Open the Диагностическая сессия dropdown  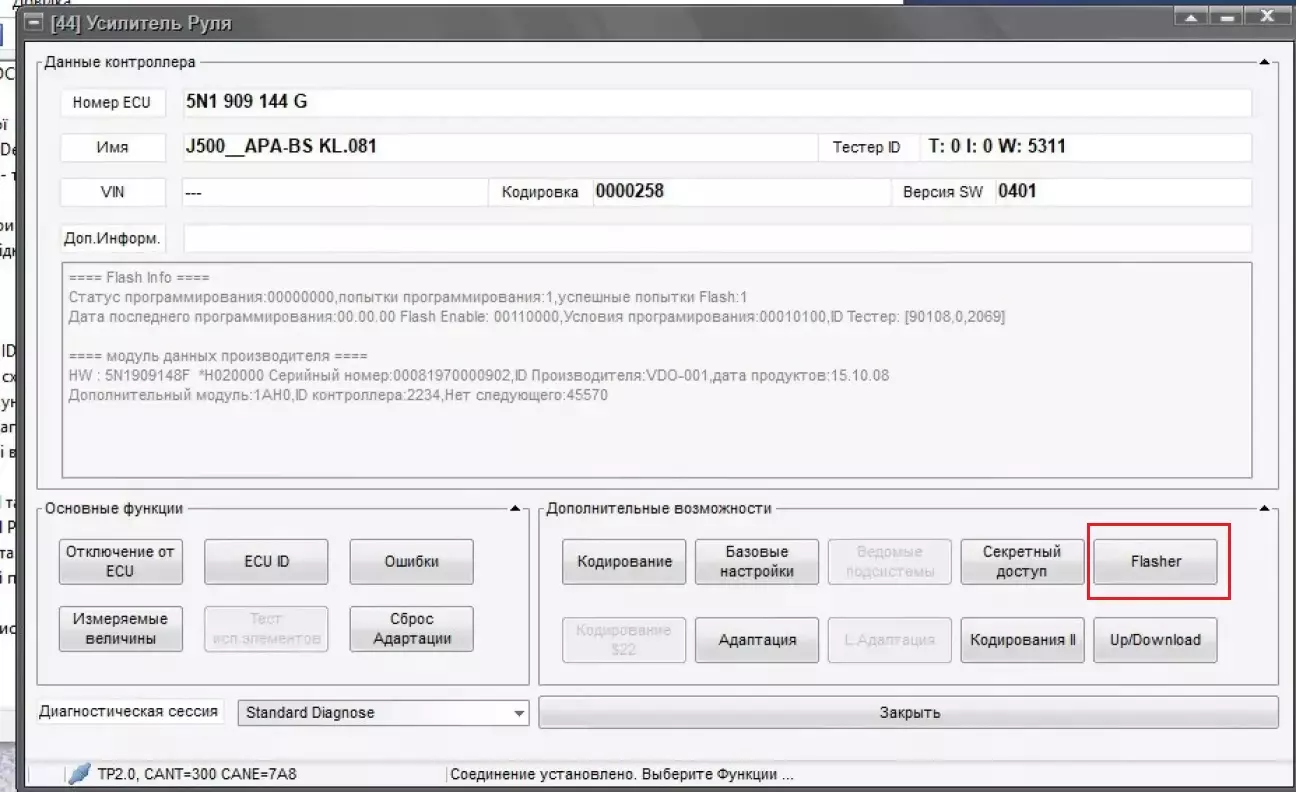coord(519,713)
